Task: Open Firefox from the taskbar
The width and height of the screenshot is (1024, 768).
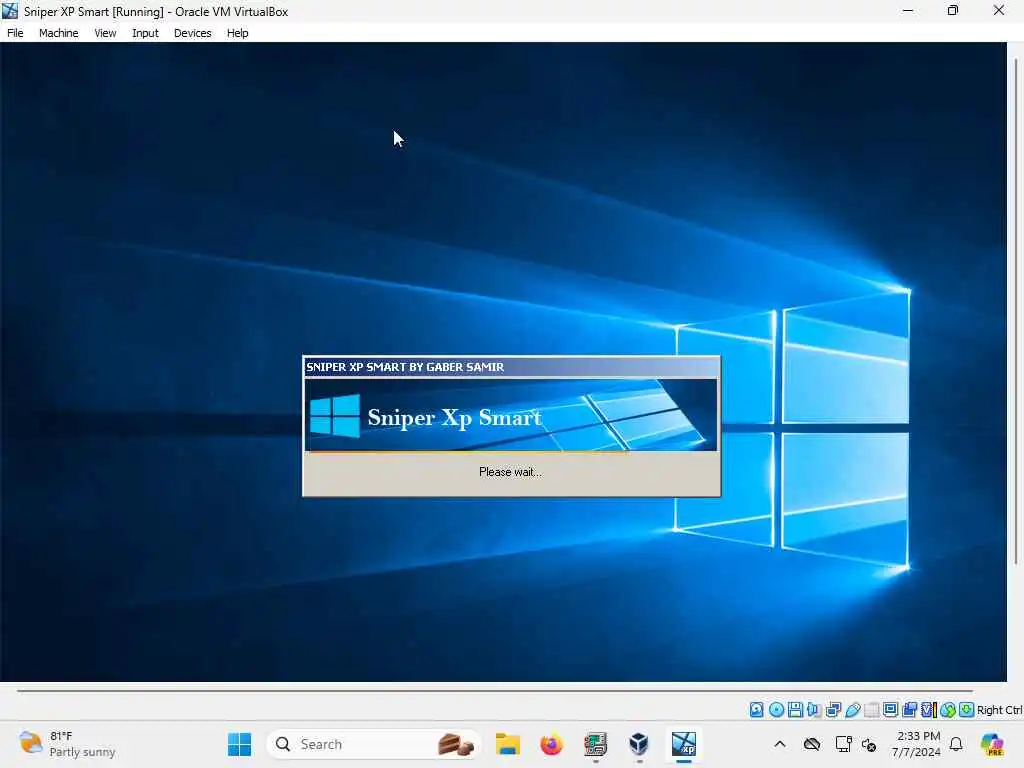Action: pos(551,744)
